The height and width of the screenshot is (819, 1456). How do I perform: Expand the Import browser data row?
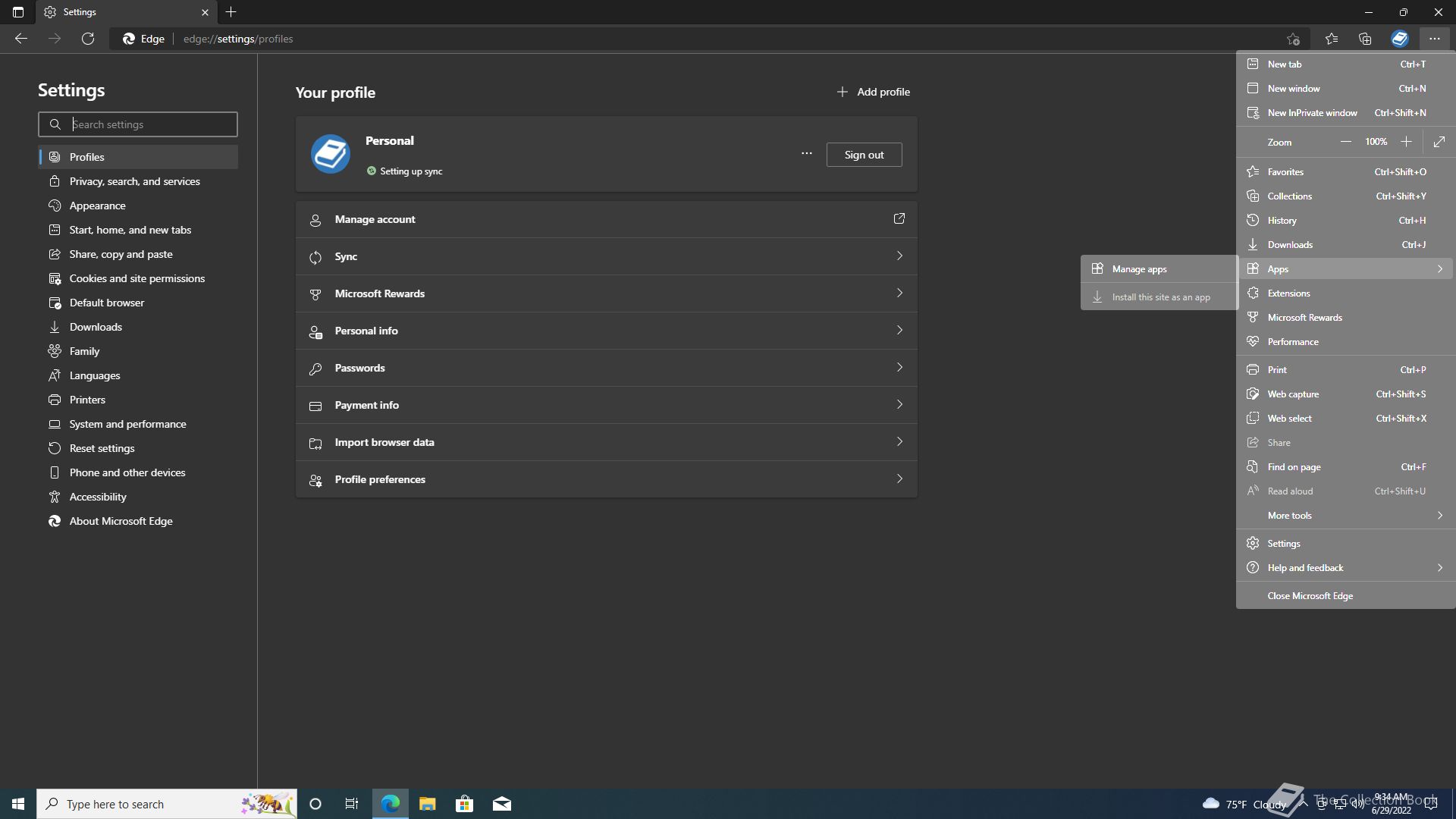pyautogui.click(x=607, y=442)
